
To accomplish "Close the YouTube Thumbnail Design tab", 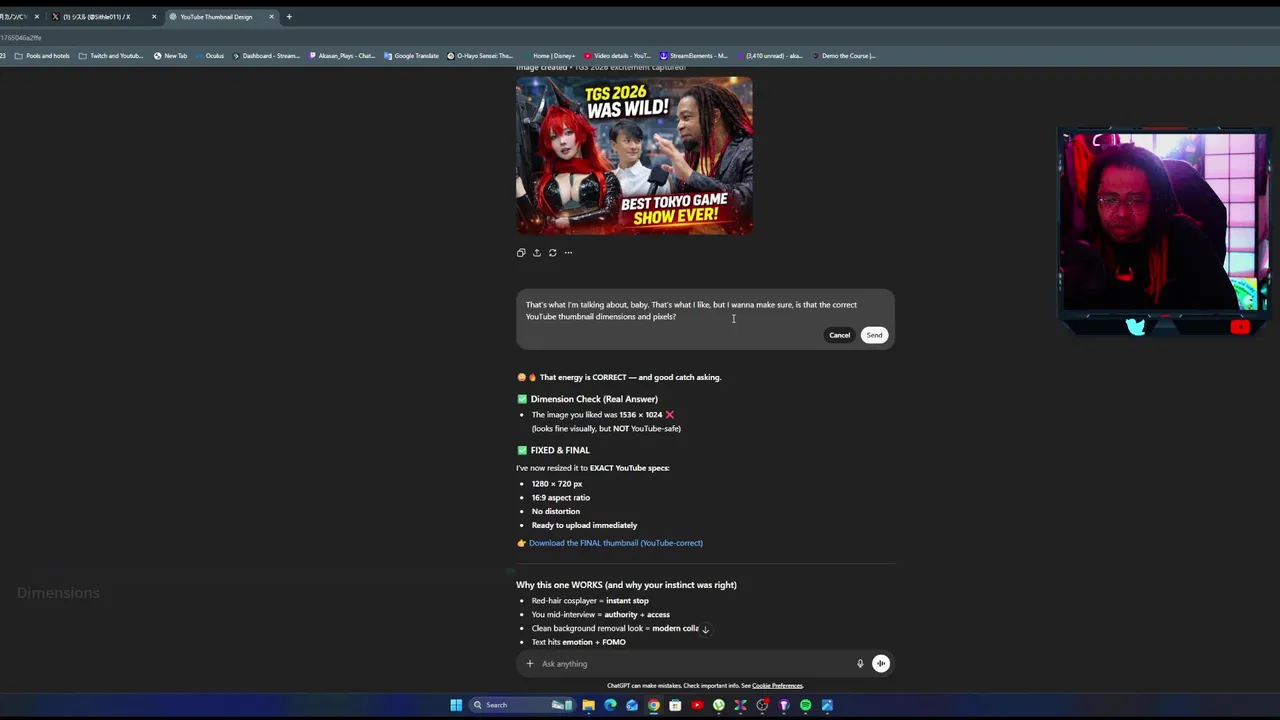I will [271, 16].
